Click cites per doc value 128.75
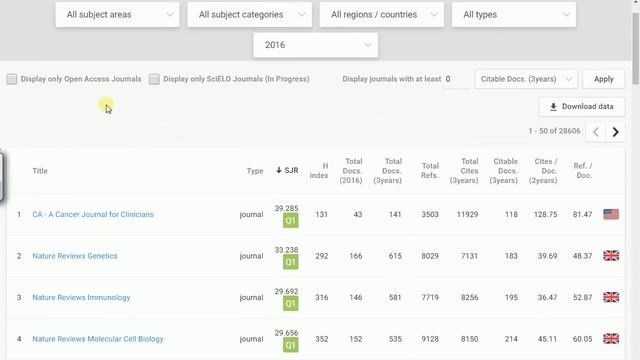640x360 pixels. (545, 214)
